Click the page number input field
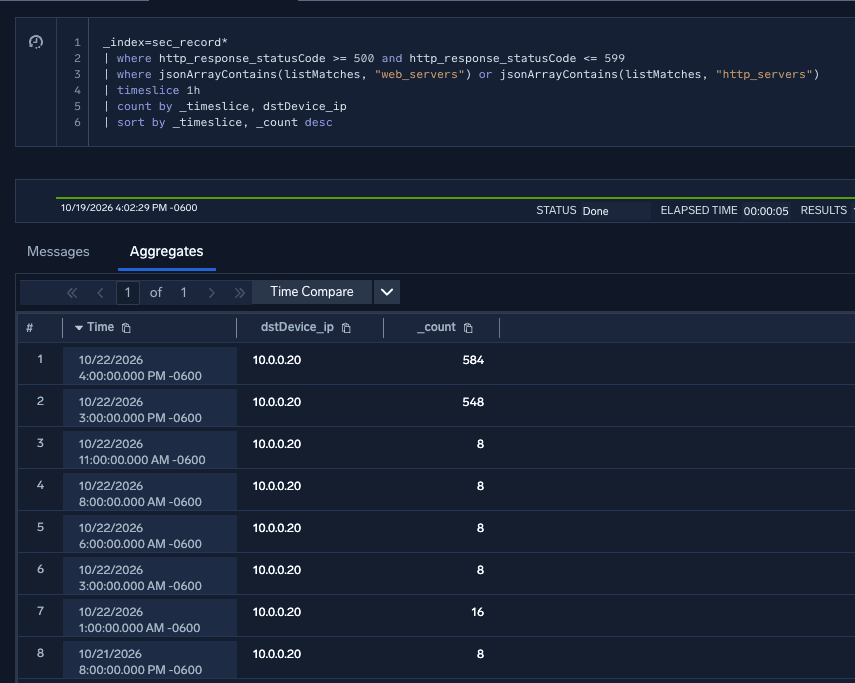The height and width of the screenshot is (683, 855). [x=128, y=293]
